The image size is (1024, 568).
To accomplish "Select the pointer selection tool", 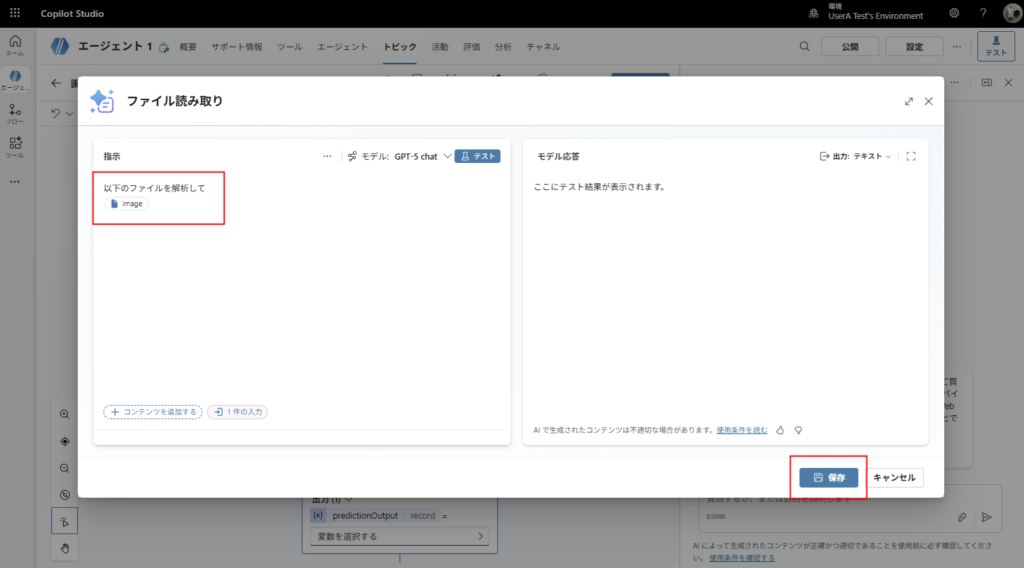I will 65,522.
